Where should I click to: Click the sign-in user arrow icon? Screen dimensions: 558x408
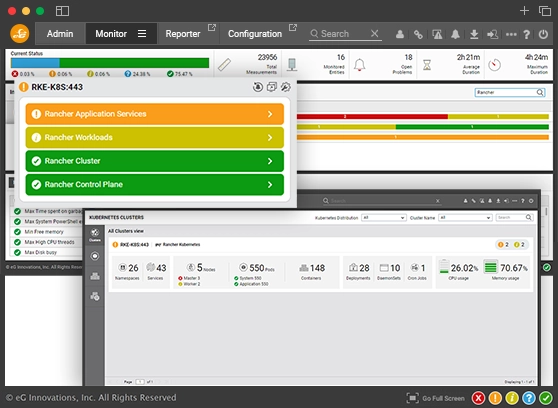point(493,34)
